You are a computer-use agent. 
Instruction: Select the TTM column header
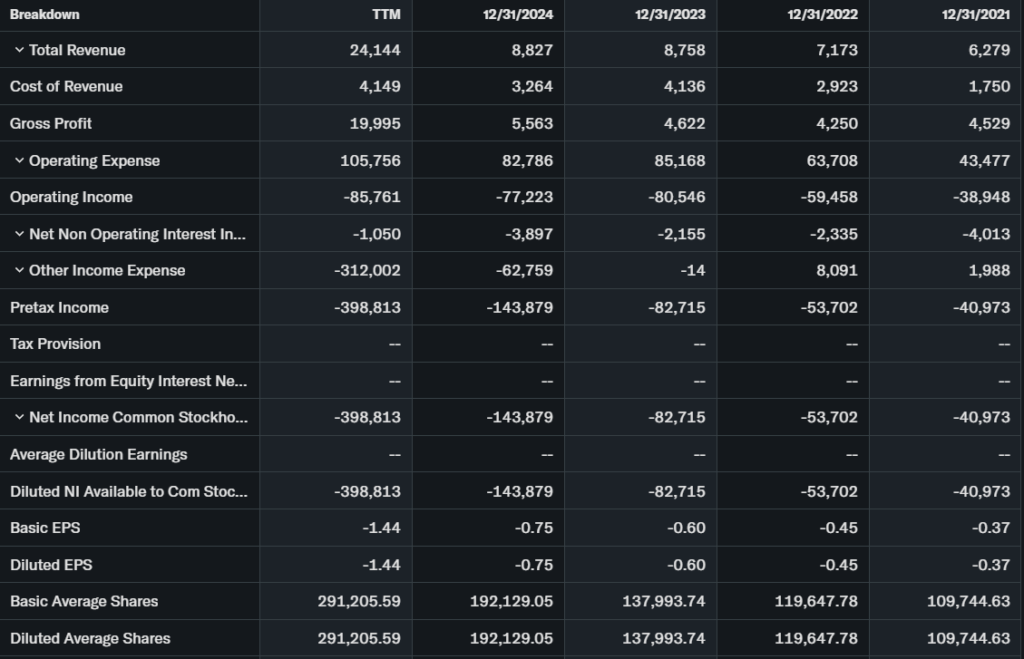tap(386, 14)
